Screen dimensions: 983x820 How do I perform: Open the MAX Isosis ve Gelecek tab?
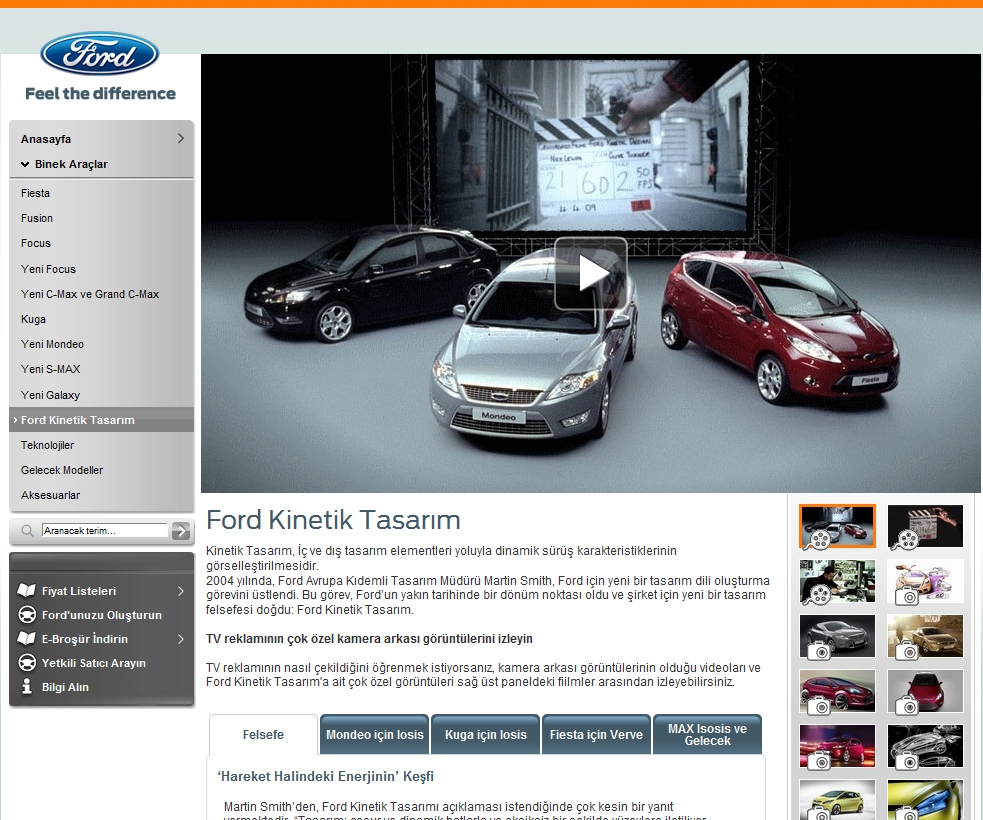tap(707, 735)
